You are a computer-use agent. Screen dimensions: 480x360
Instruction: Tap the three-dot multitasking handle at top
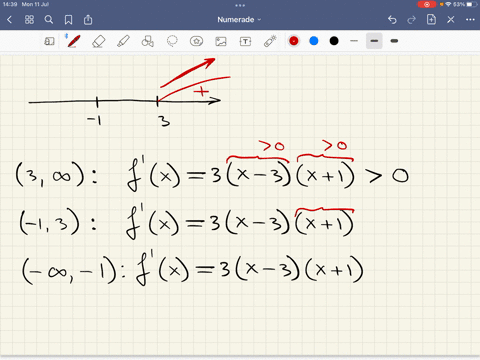point(240,5)
